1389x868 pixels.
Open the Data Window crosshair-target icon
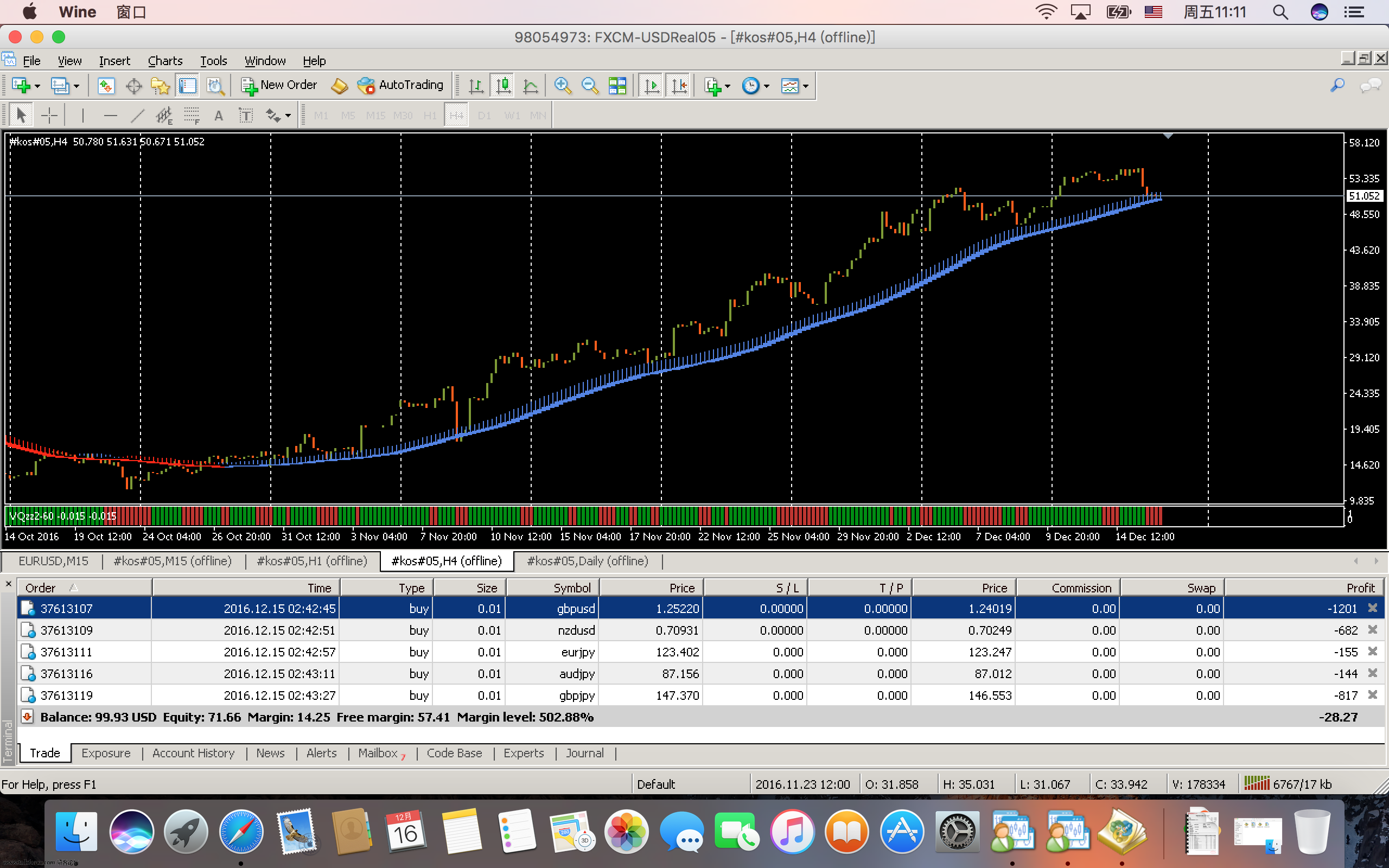point(133,86)
